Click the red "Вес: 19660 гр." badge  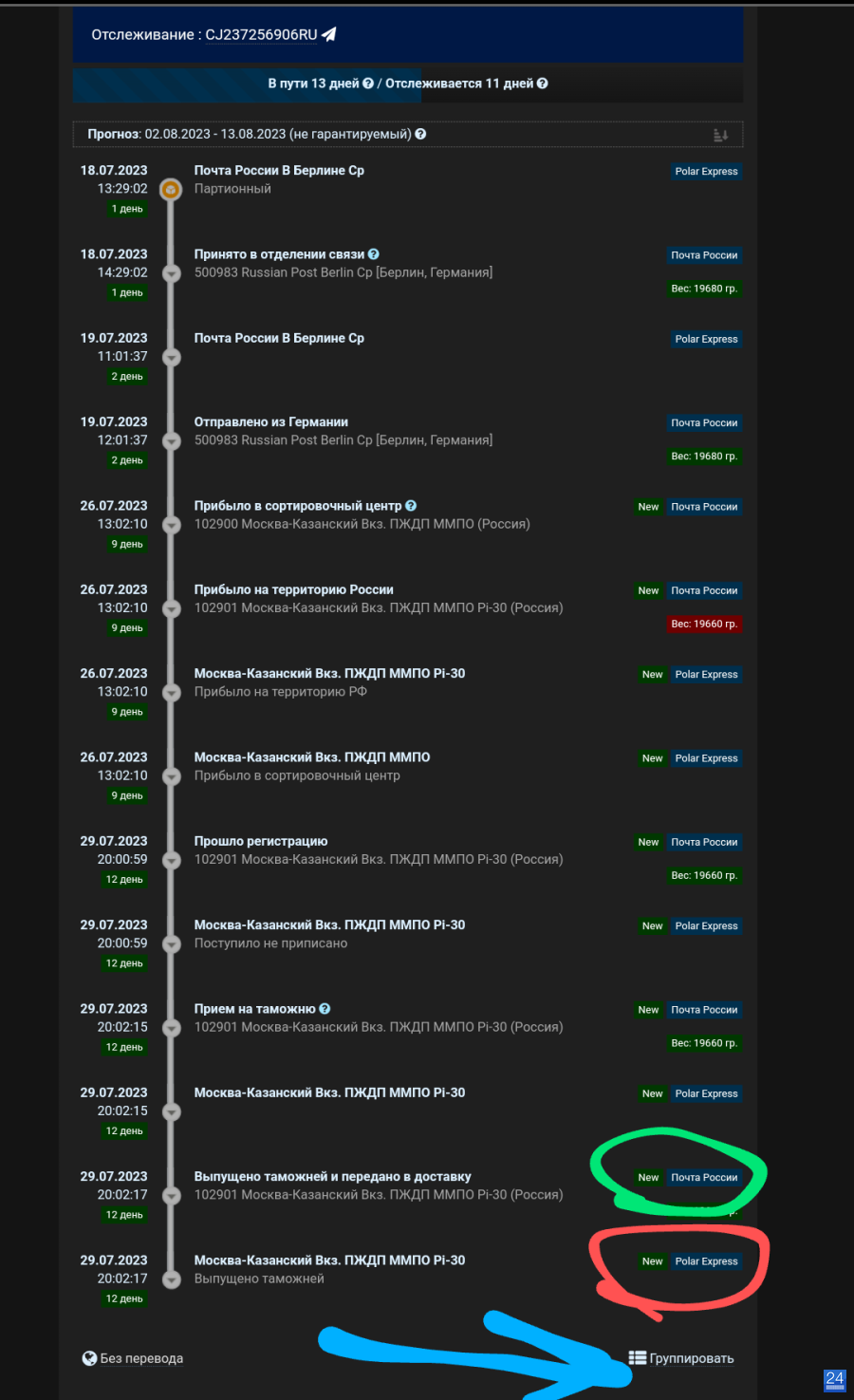click(704, 625)
